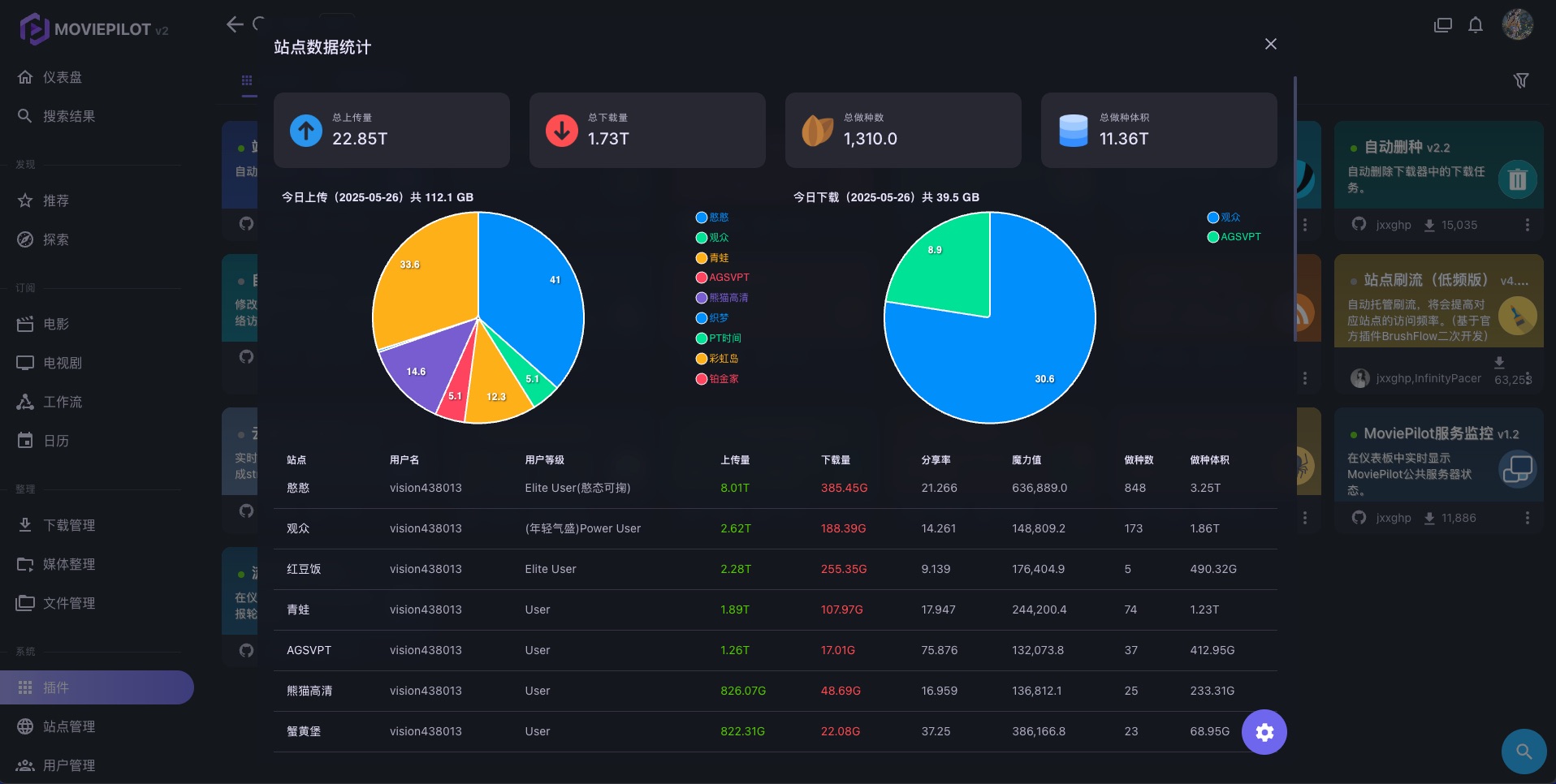
Task: Click the 总做种数 seed icon
Action: click(x=818, y=130)
